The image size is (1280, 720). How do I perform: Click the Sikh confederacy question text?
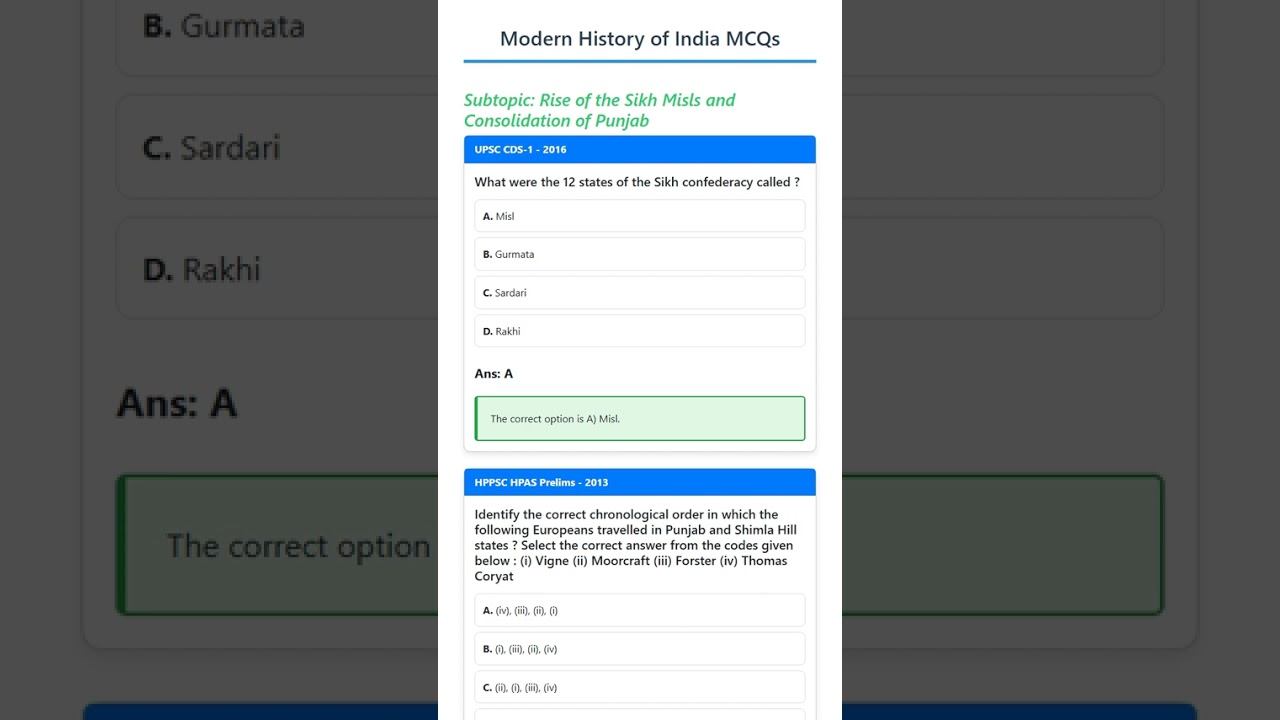point(637,182)
